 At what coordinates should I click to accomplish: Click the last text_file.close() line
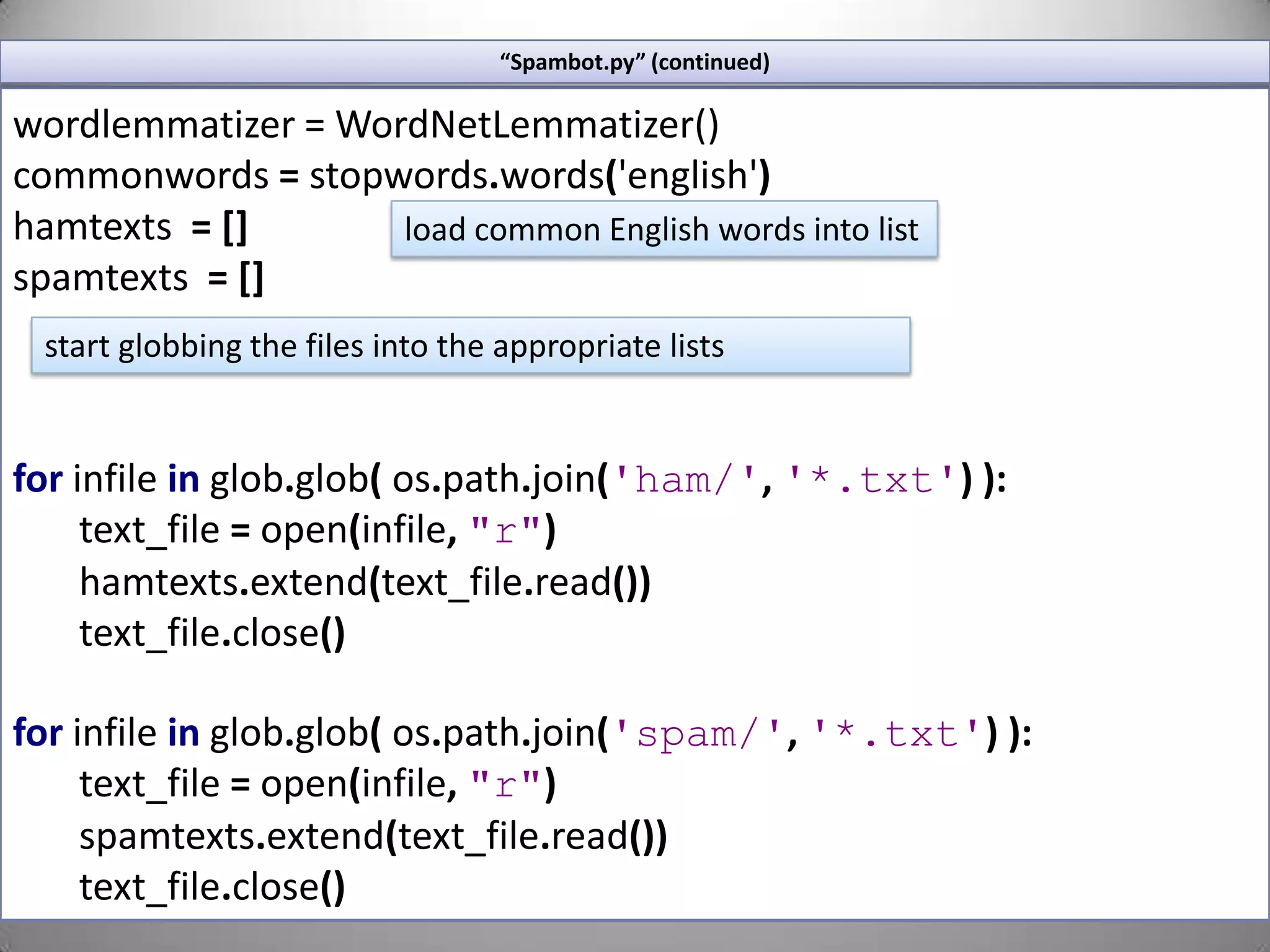click(212, 888)
